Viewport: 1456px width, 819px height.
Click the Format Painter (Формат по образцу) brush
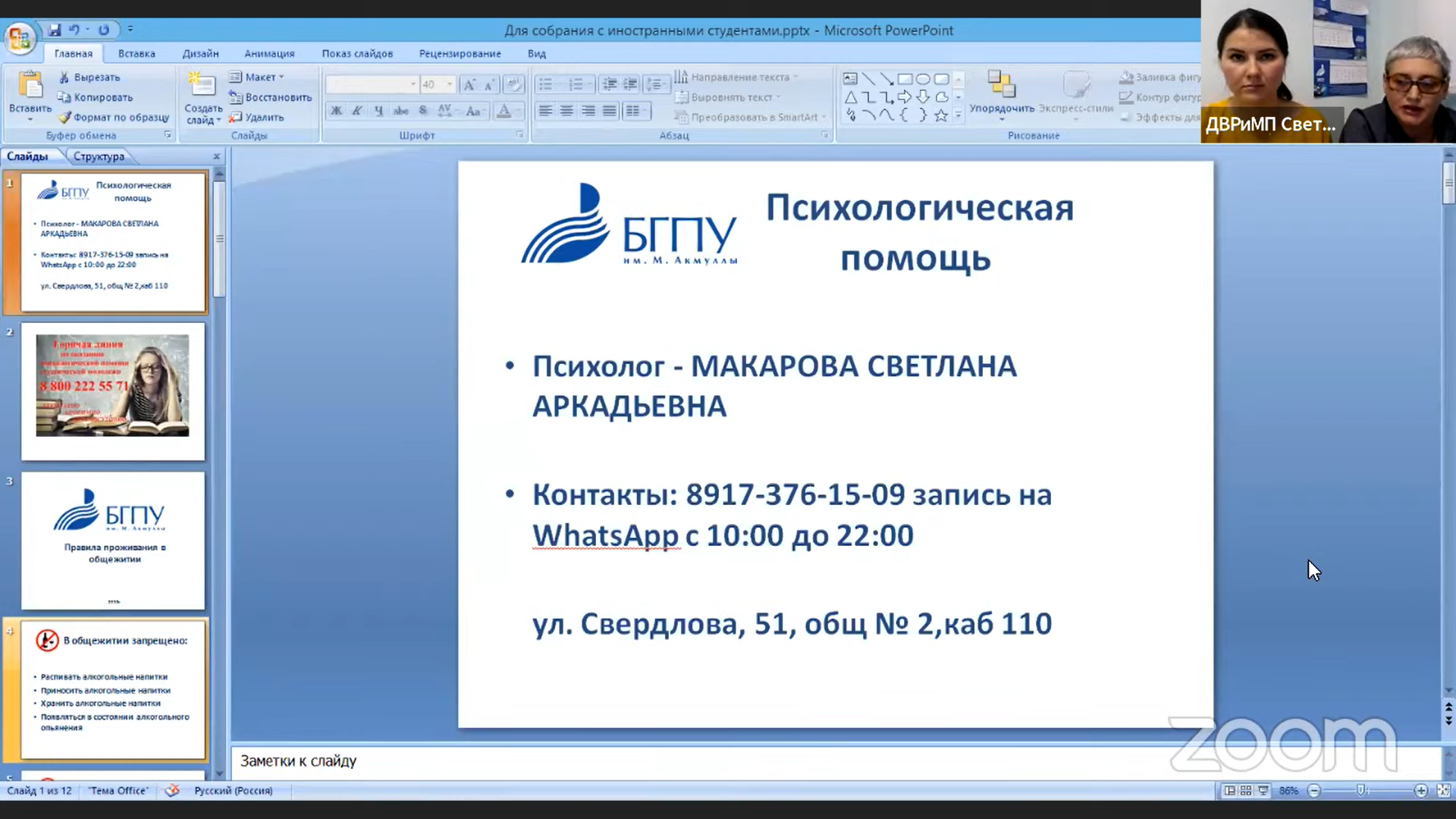[x=64, y=118]
